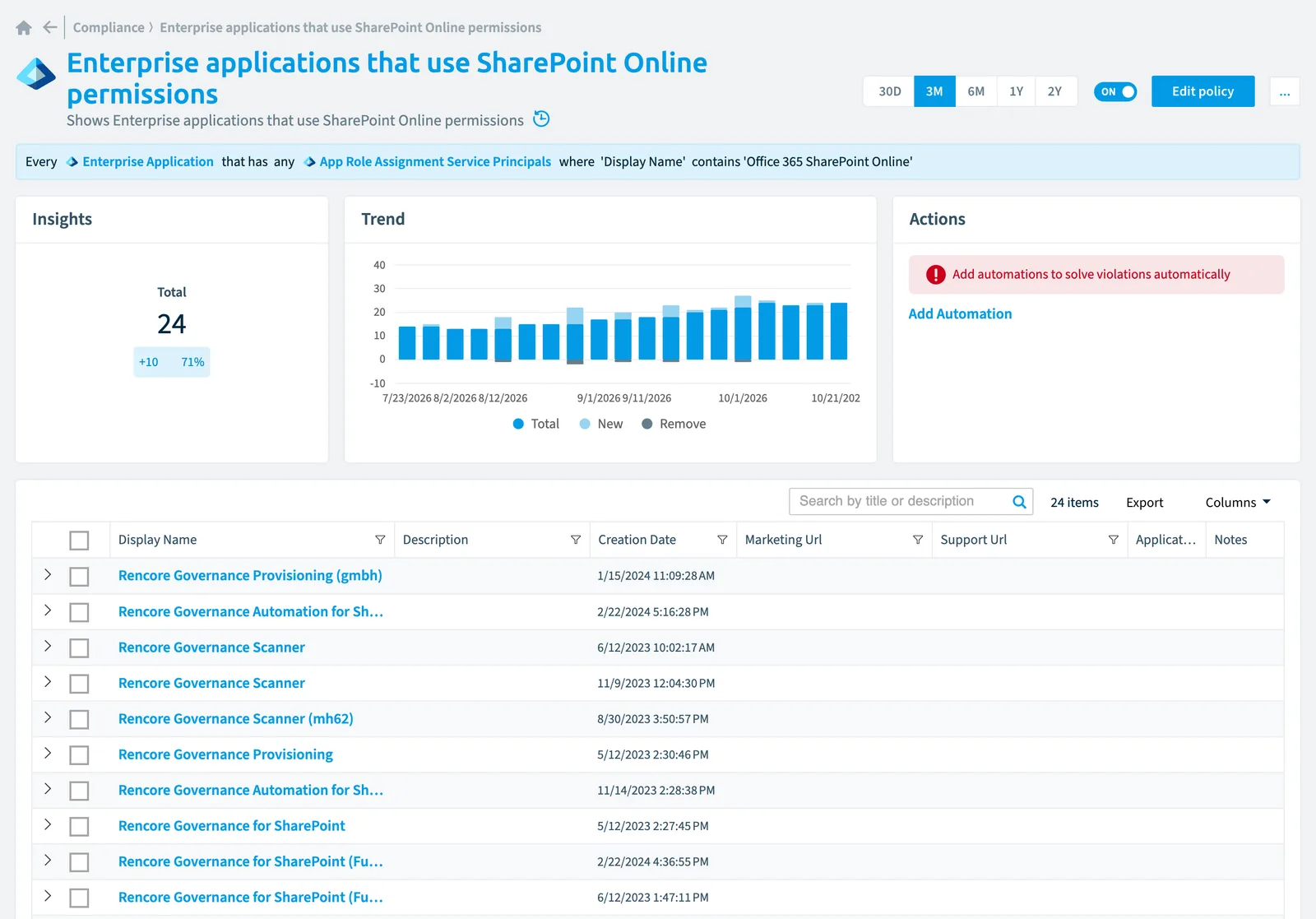This screenshot has width=1316, height=919.
Task: Expand the 11/9/2023 scanner row
Action: (x=48, y=681)
